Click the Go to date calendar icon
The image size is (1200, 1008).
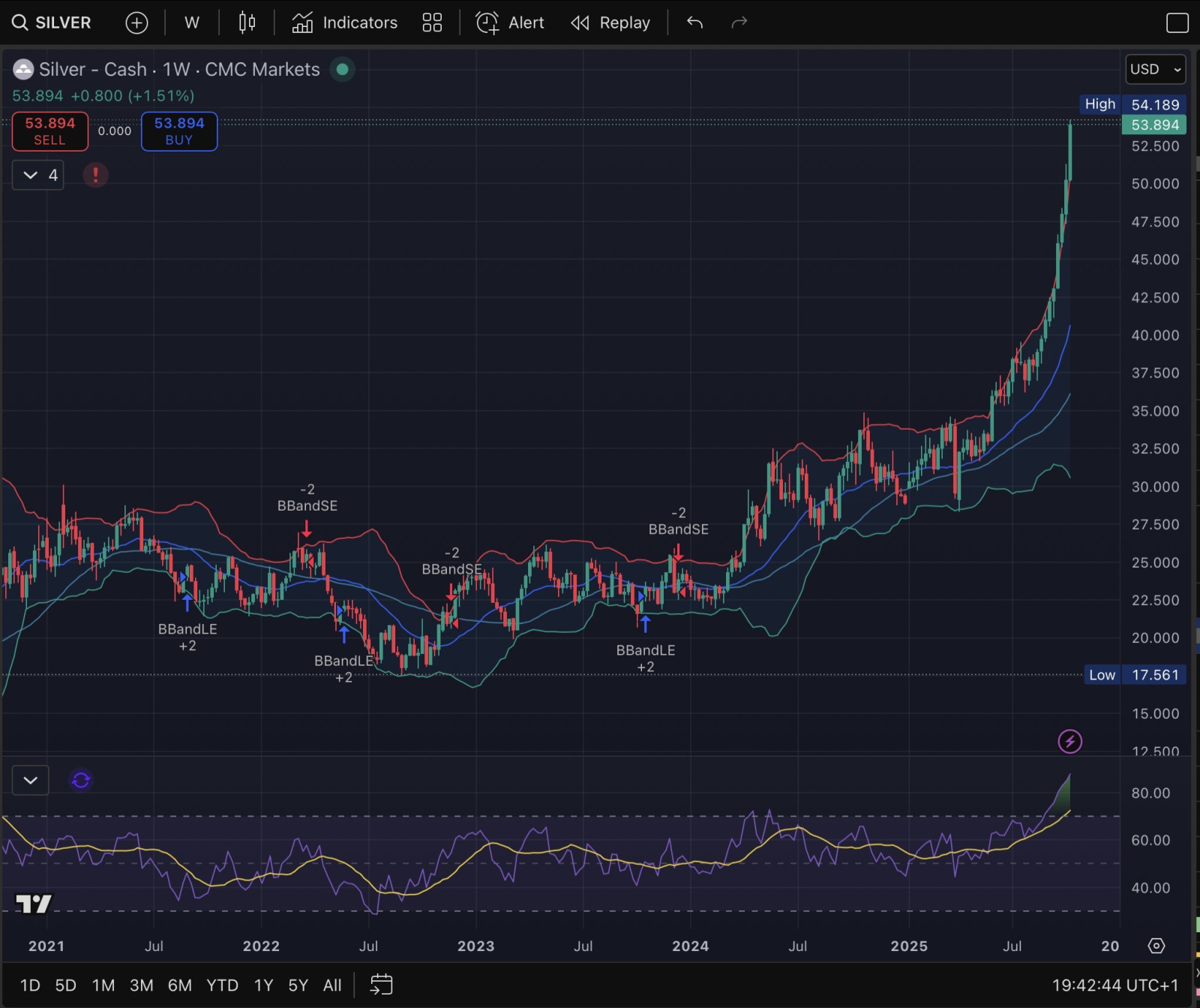(381, 985)
